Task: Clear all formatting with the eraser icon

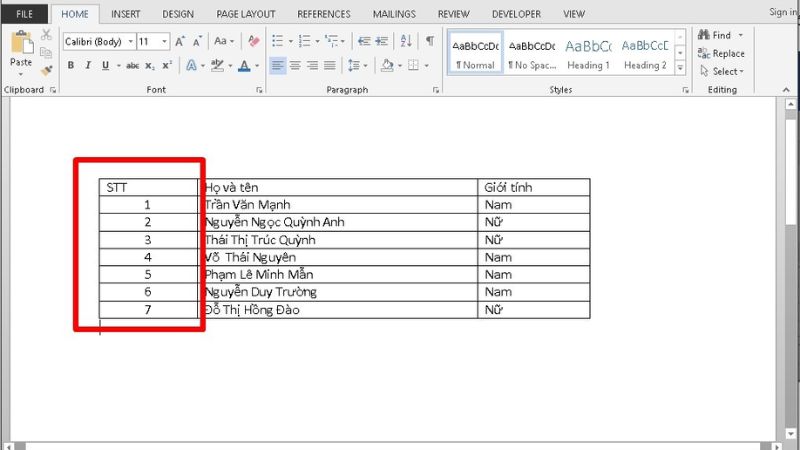Action: pos(253,42)
